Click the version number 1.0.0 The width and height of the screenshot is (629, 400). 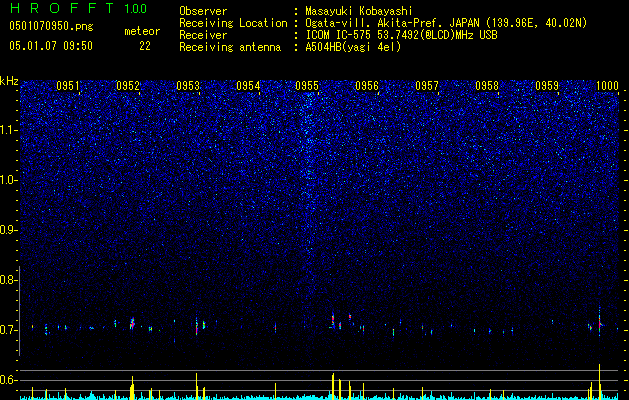point(136,8)
